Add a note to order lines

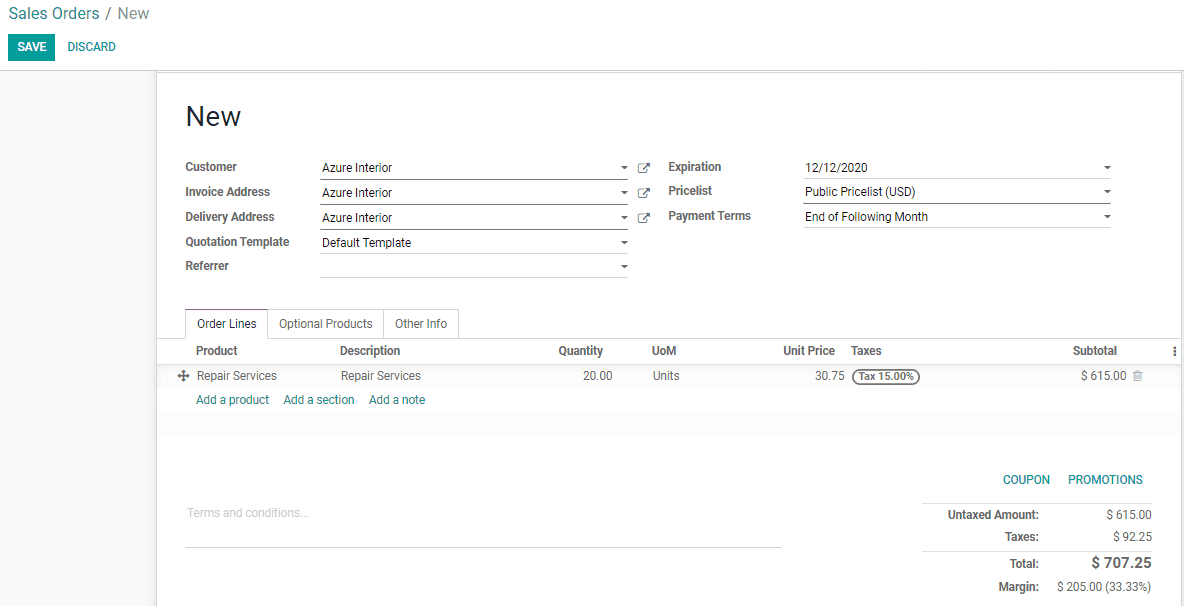[396, 400]
